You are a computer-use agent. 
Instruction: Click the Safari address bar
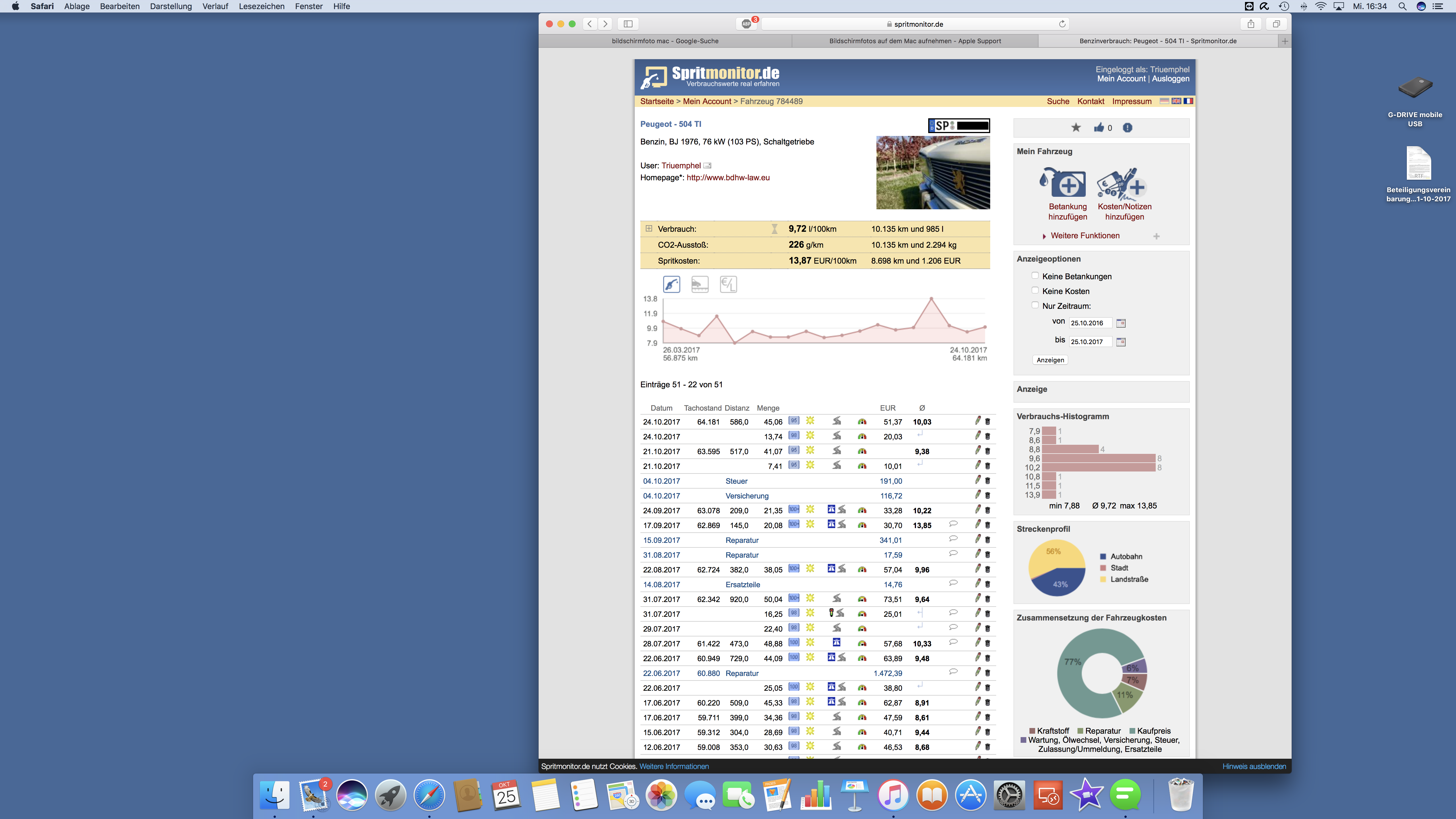(916, 24)
